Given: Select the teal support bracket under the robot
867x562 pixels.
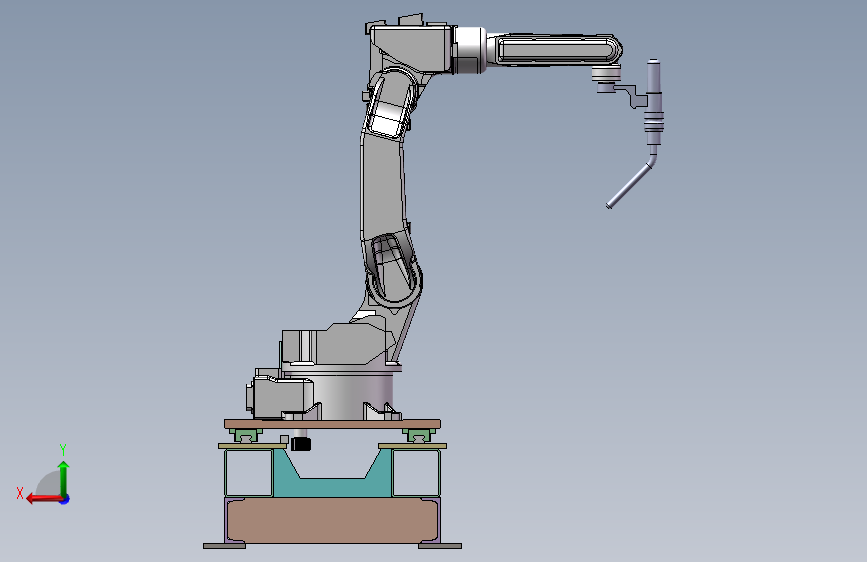Looking at the screenshot, I should (x=332, y=480).
